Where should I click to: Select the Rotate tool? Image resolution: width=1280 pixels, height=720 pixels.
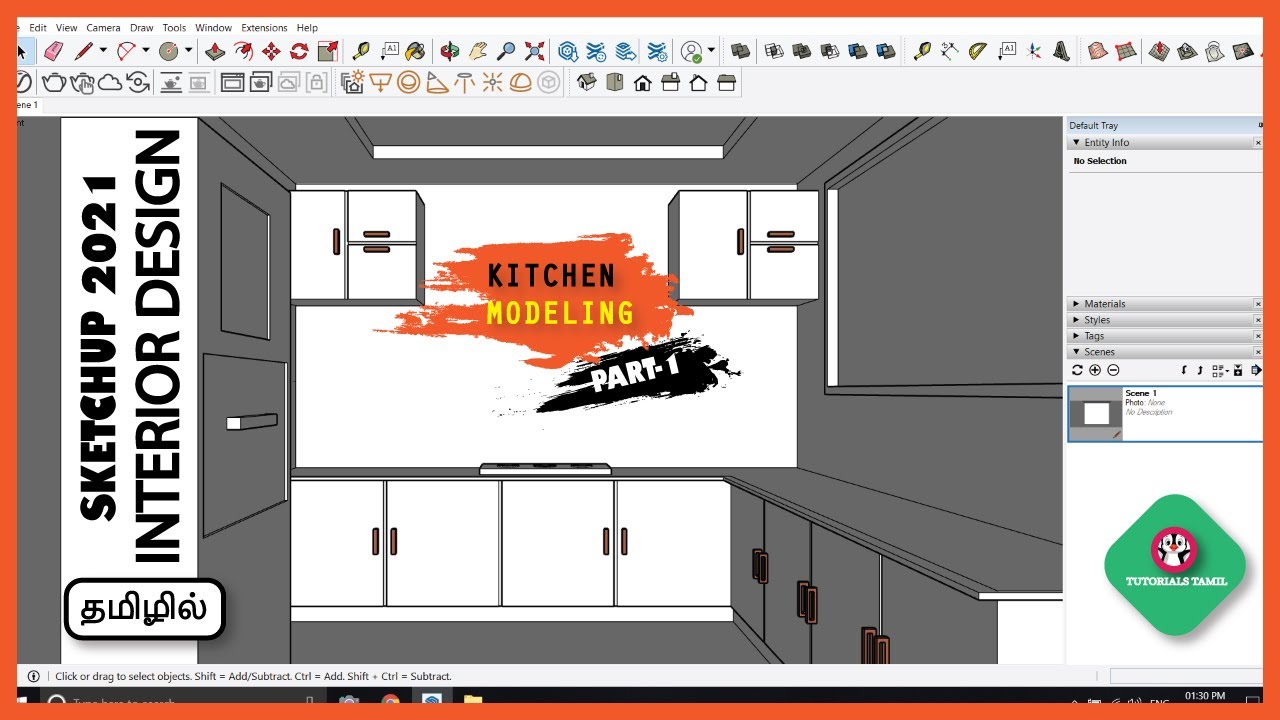click(x=299, y=51)
